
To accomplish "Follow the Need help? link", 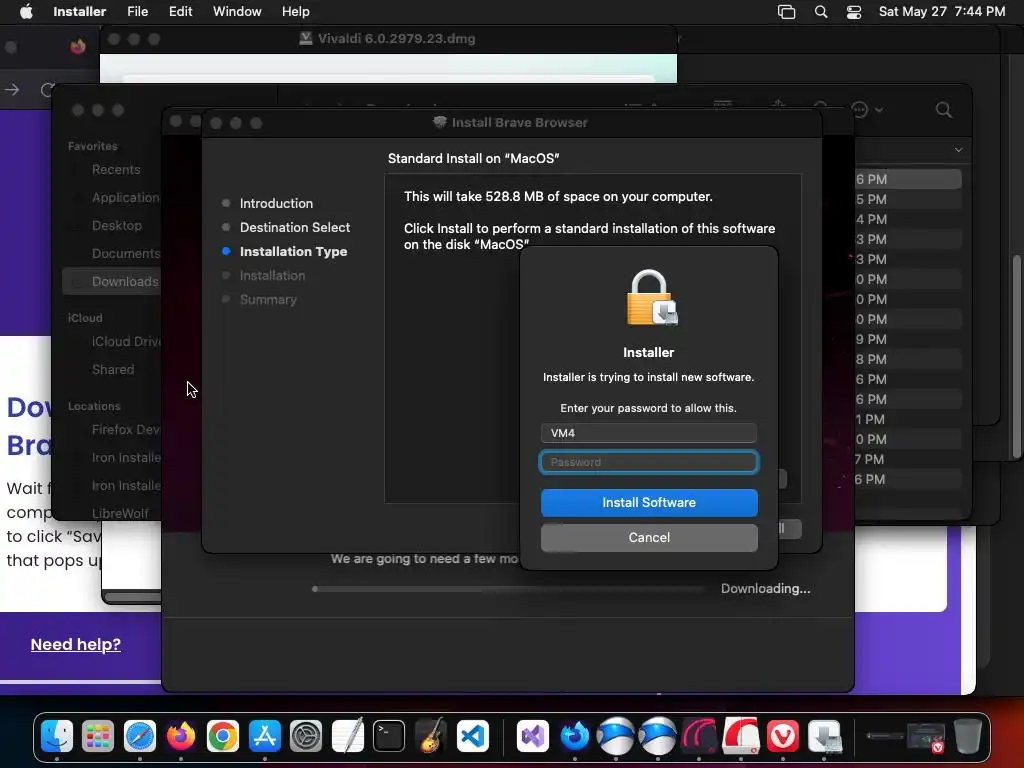I will click(76, 645).
